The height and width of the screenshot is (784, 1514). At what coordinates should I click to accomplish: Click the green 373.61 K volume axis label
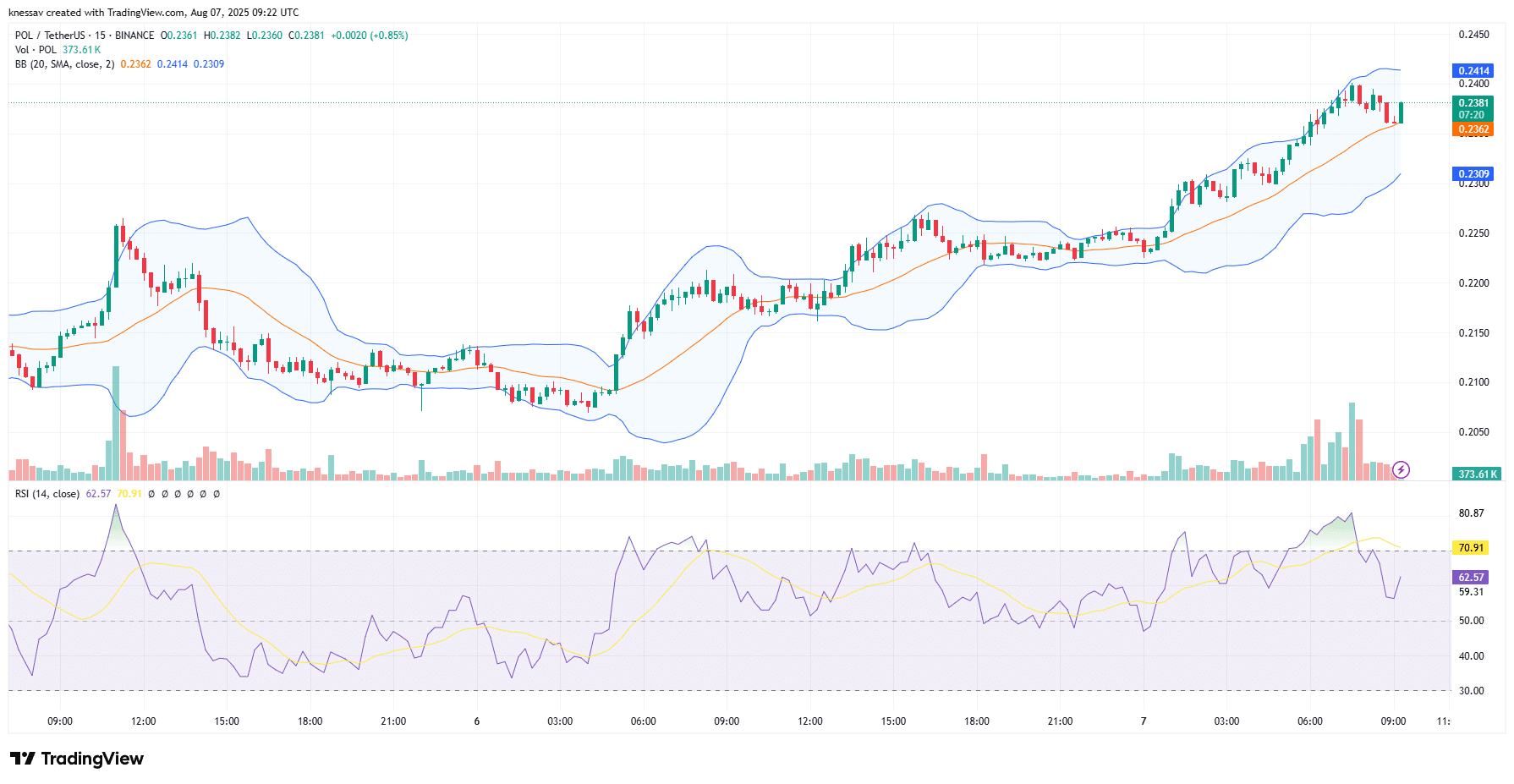[1477, 474]
